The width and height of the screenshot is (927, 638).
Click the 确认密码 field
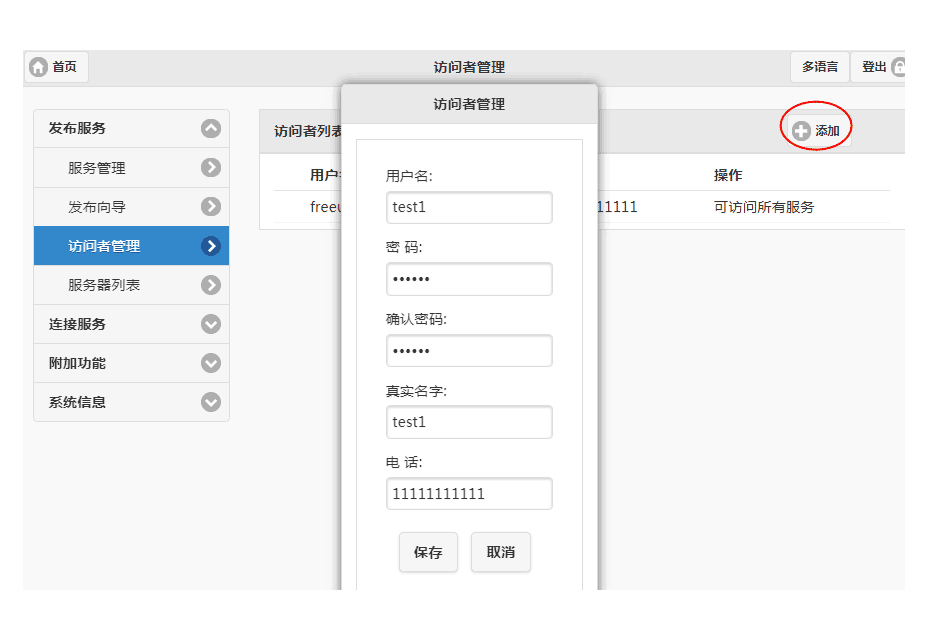[468, 351]
